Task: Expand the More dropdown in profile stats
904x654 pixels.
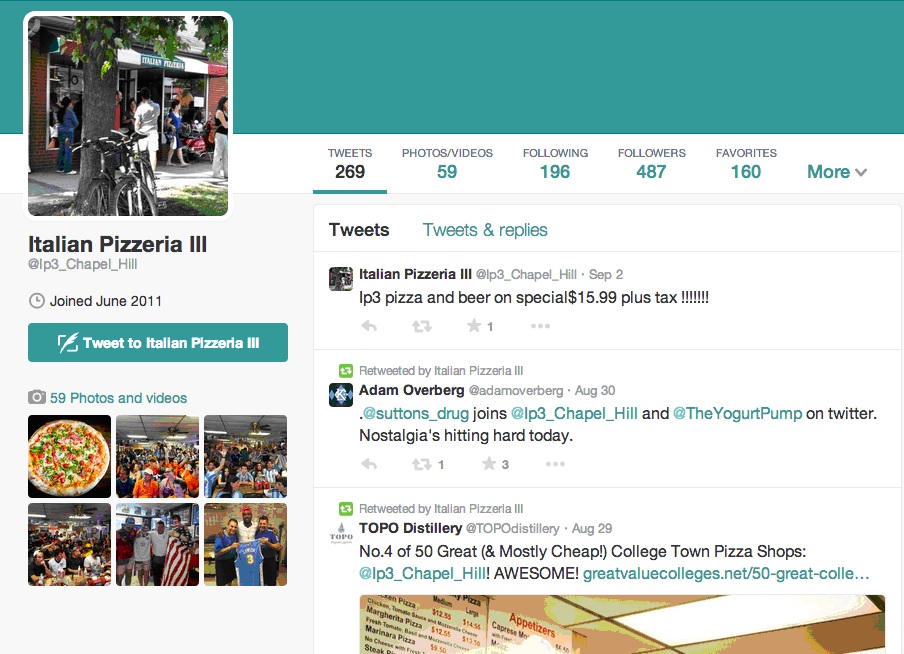Action: point(837,172)
